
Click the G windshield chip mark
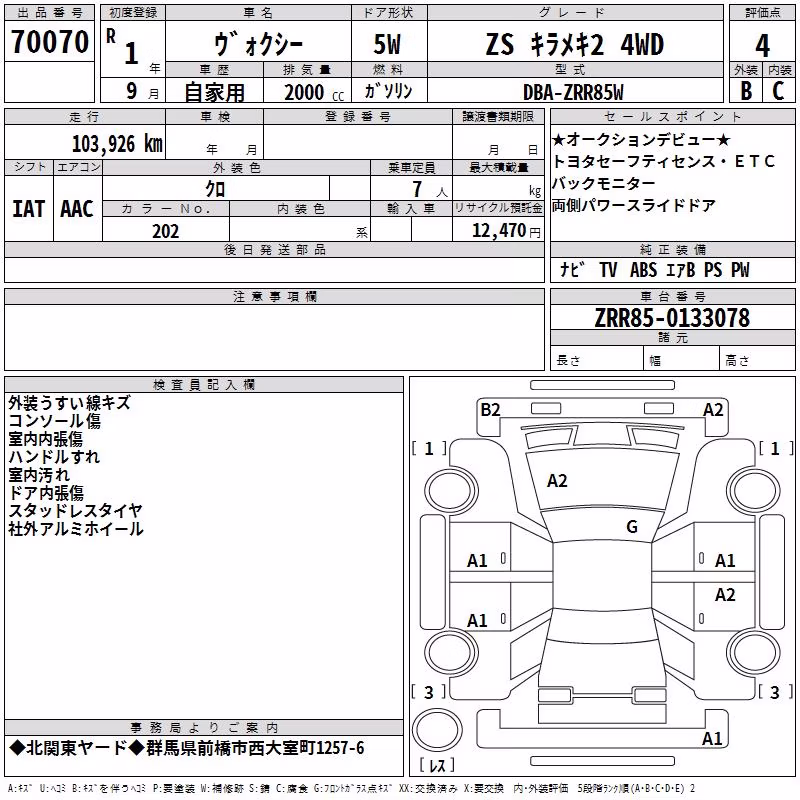[632, 527]
